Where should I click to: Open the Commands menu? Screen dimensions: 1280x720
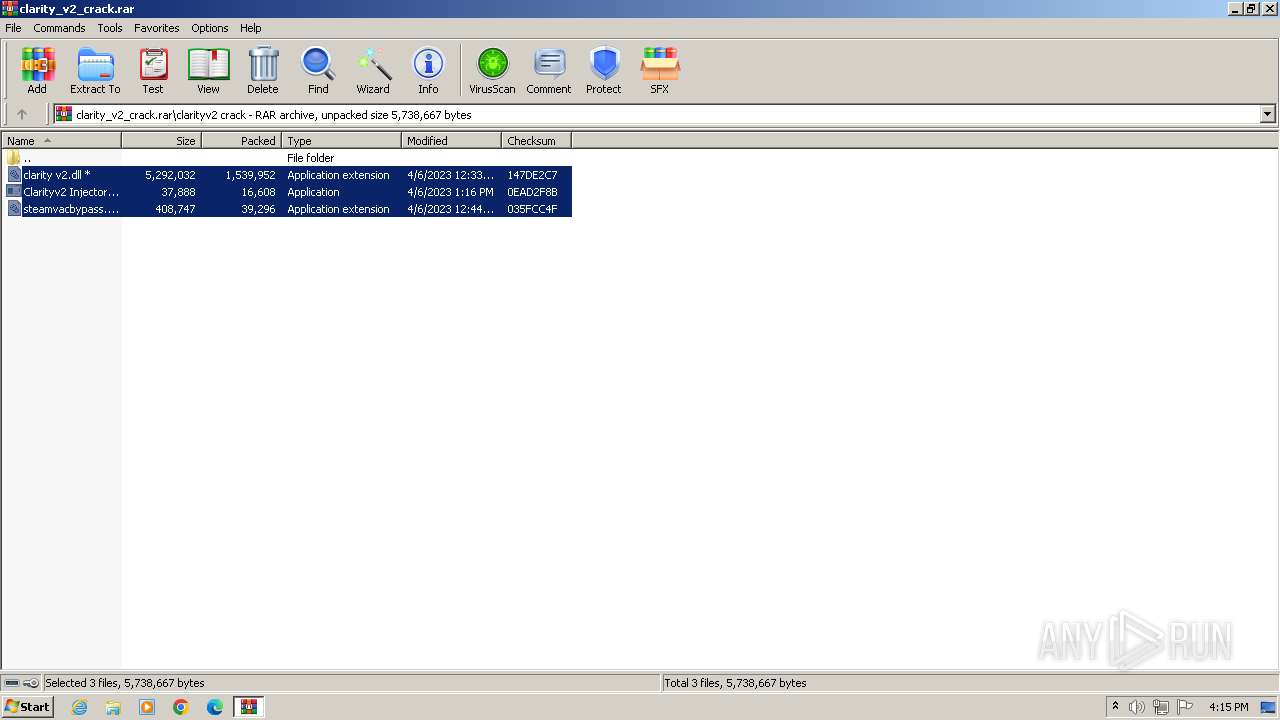pos(59,28)
